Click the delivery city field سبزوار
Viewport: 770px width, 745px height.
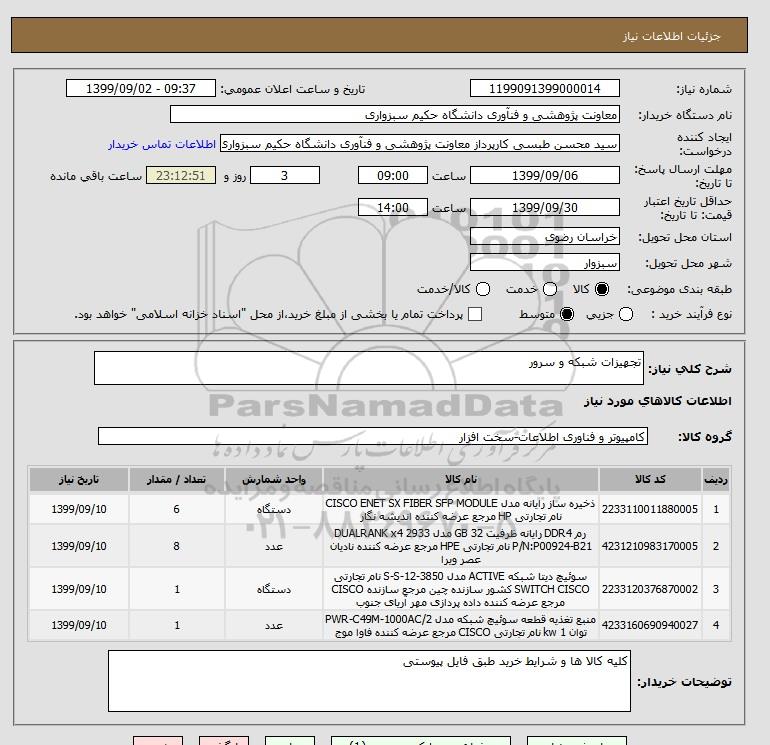545,263
